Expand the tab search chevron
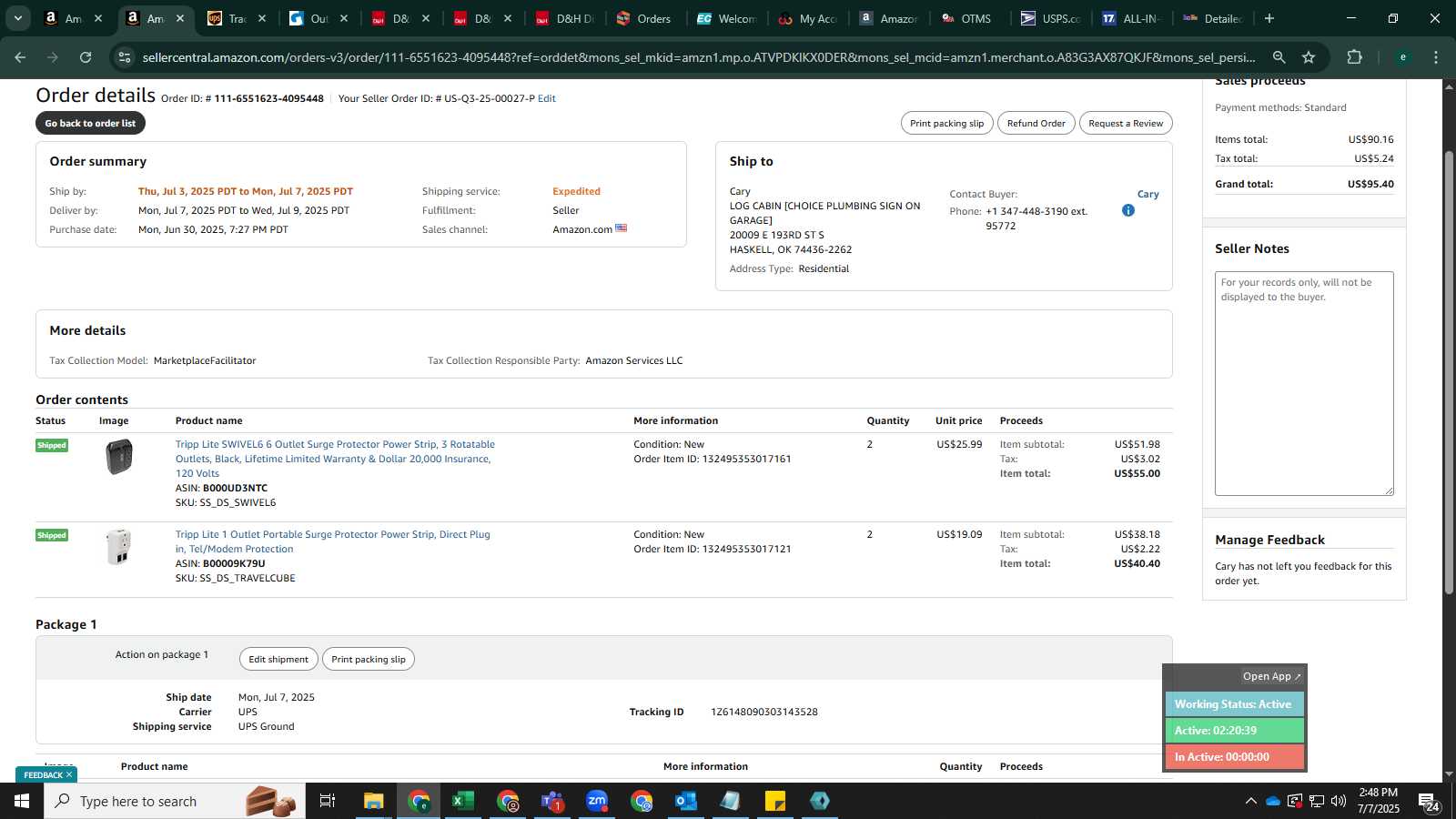The height and width of the screenshot is (819, 1456). 17,18
